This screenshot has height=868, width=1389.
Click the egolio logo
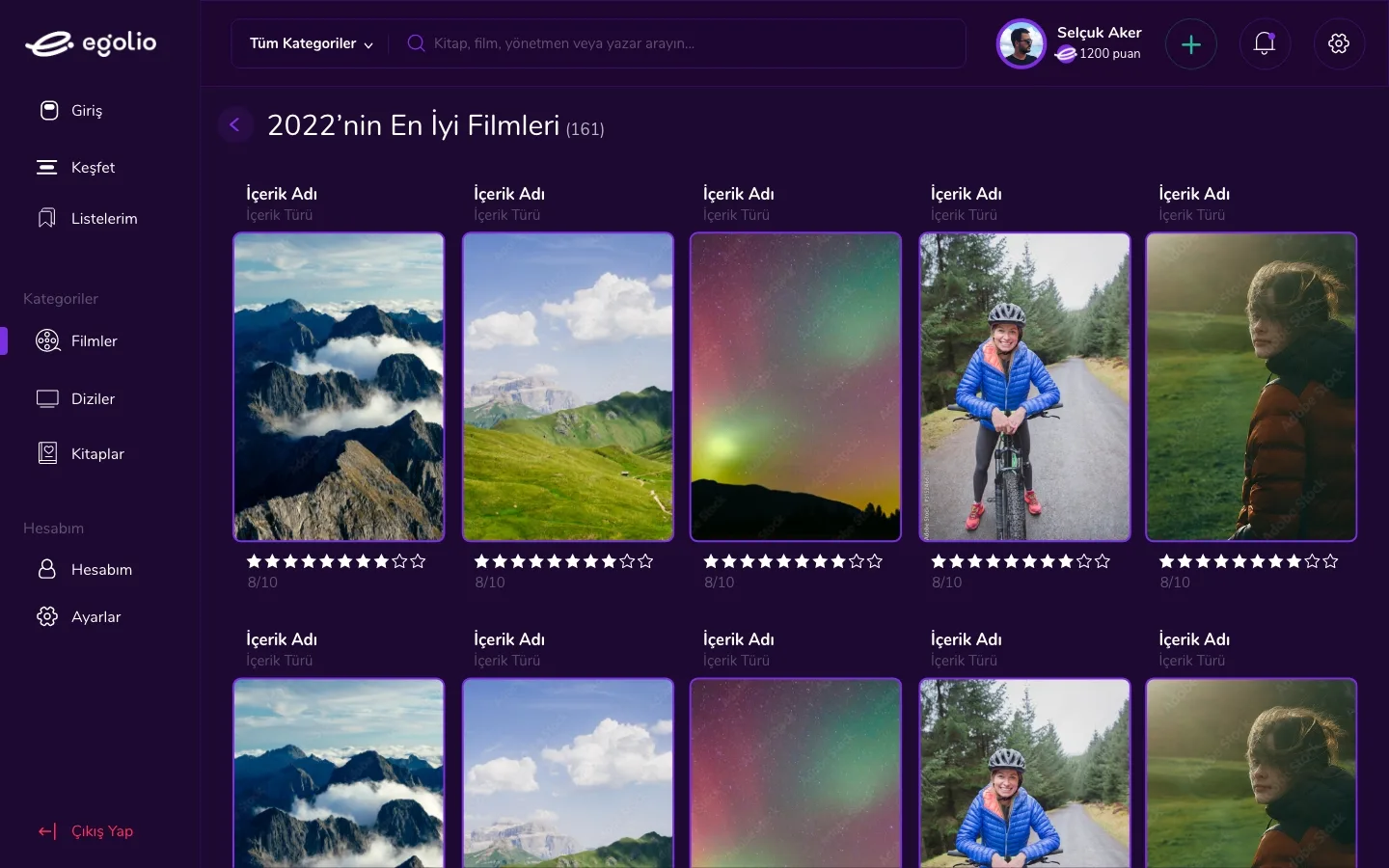[x=91, y=43]
